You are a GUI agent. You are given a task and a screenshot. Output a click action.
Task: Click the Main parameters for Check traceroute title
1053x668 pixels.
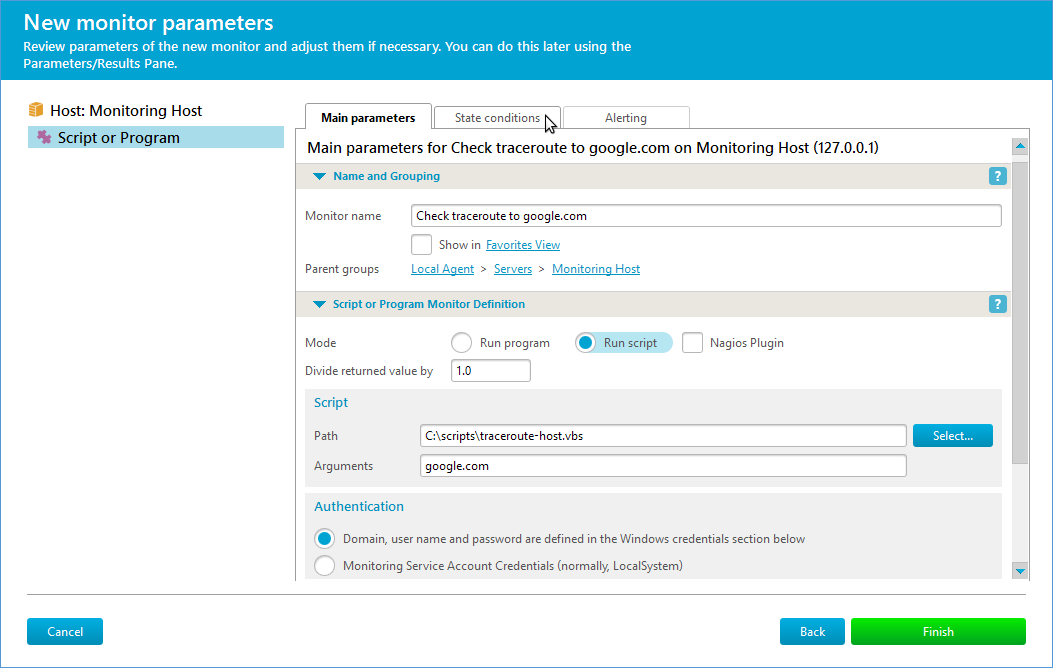coord(592,148)
